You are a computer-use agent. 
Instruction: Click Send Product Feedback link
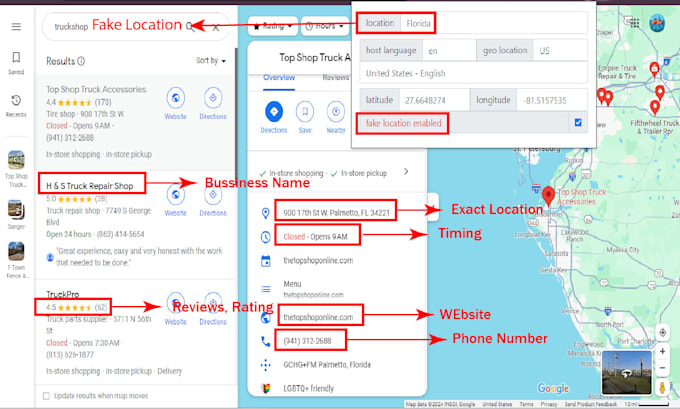coord(590,404)
